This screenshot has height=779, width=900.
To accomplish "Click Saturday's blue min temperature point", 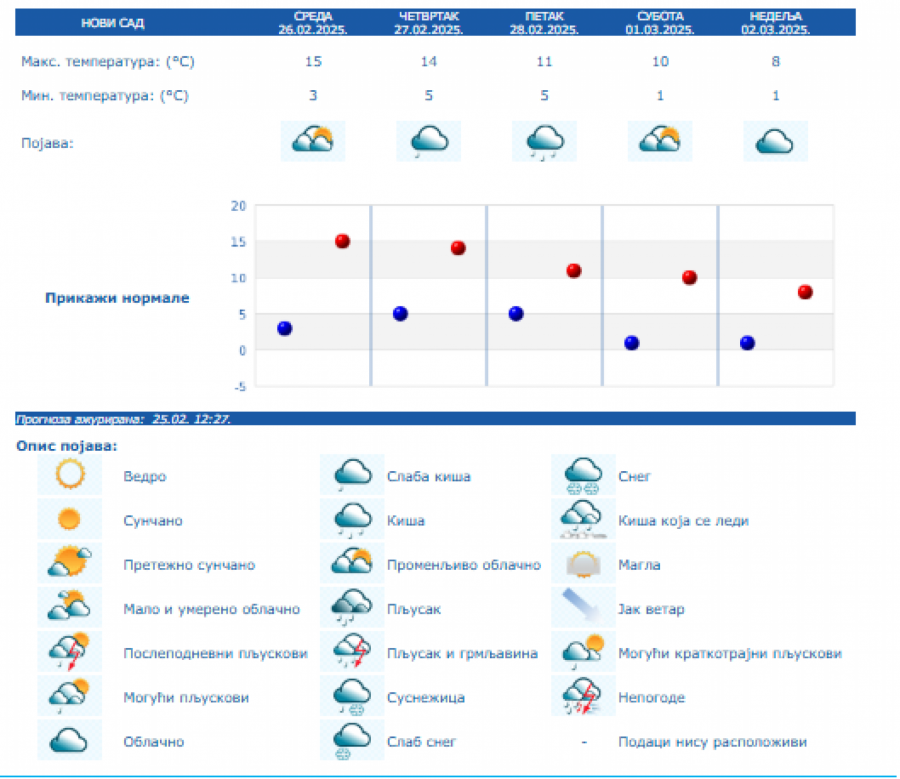I will 631,343.
